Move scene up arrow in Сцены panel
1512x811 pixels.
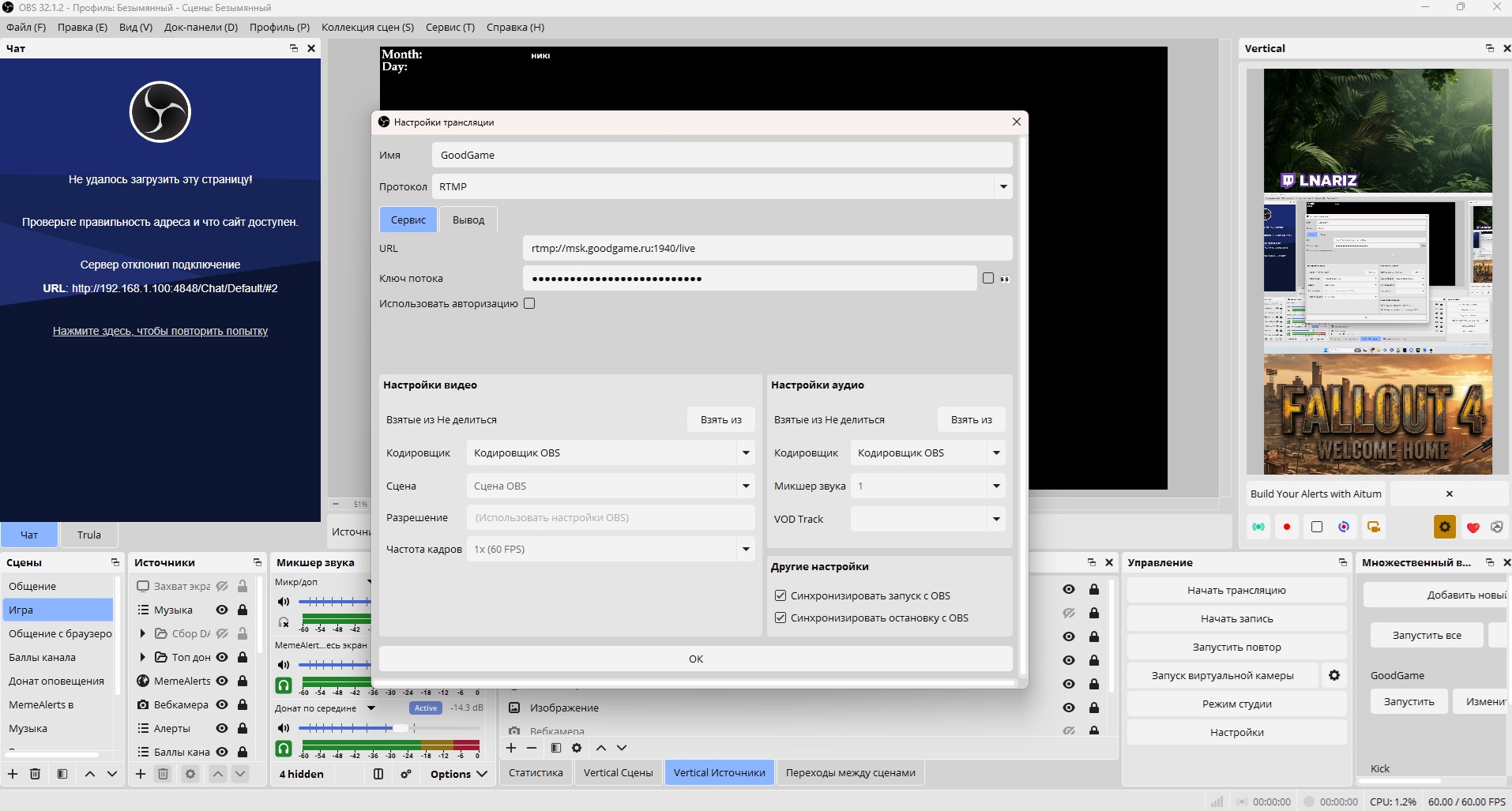tap(90, 774)
